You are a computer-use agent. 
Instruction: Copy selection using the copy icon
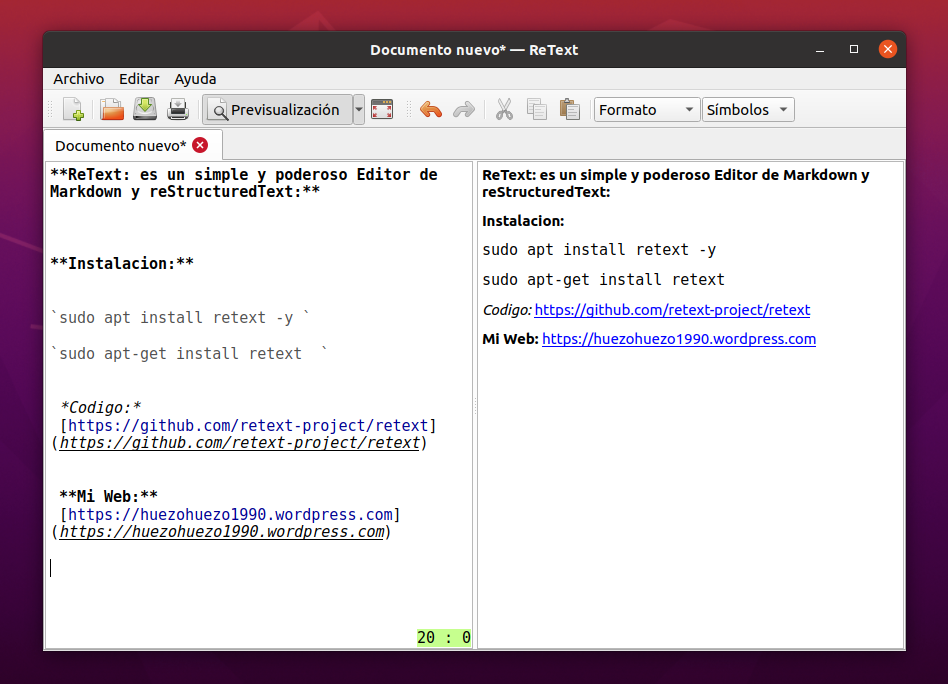click(x=537, y=110)
